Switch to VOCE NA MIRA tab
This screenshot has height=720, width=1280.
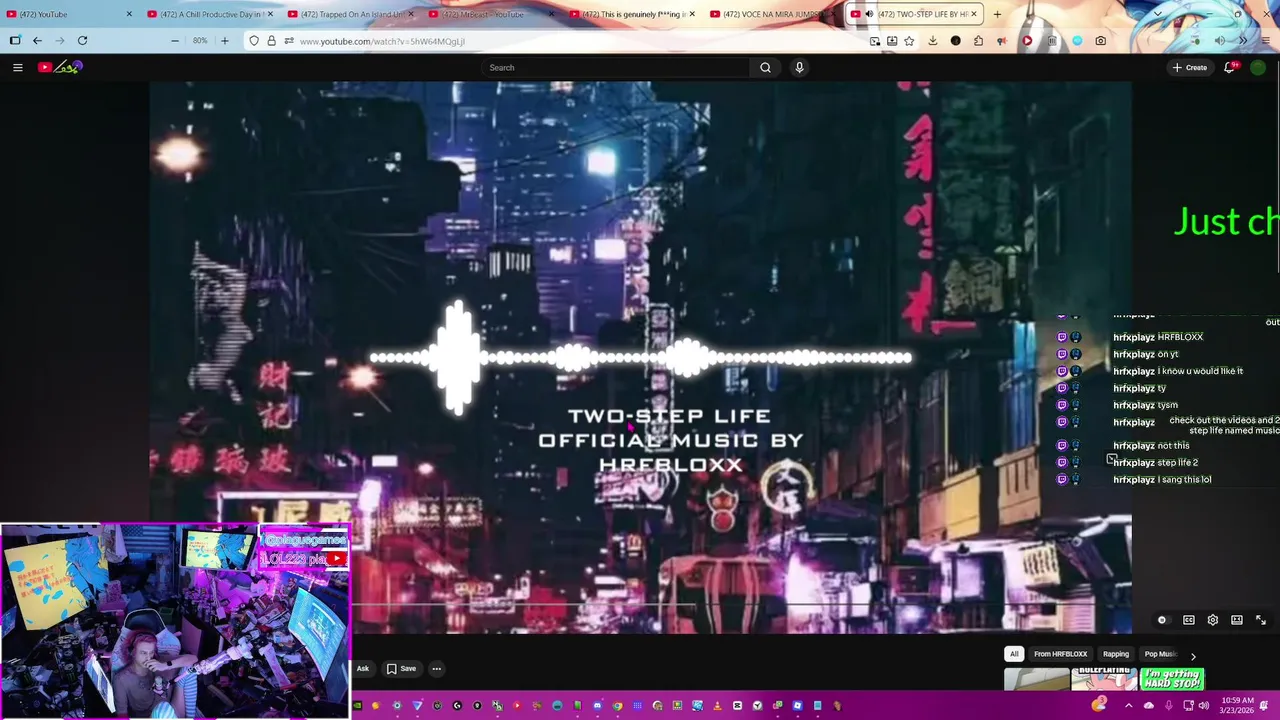(x=772, y=14)
